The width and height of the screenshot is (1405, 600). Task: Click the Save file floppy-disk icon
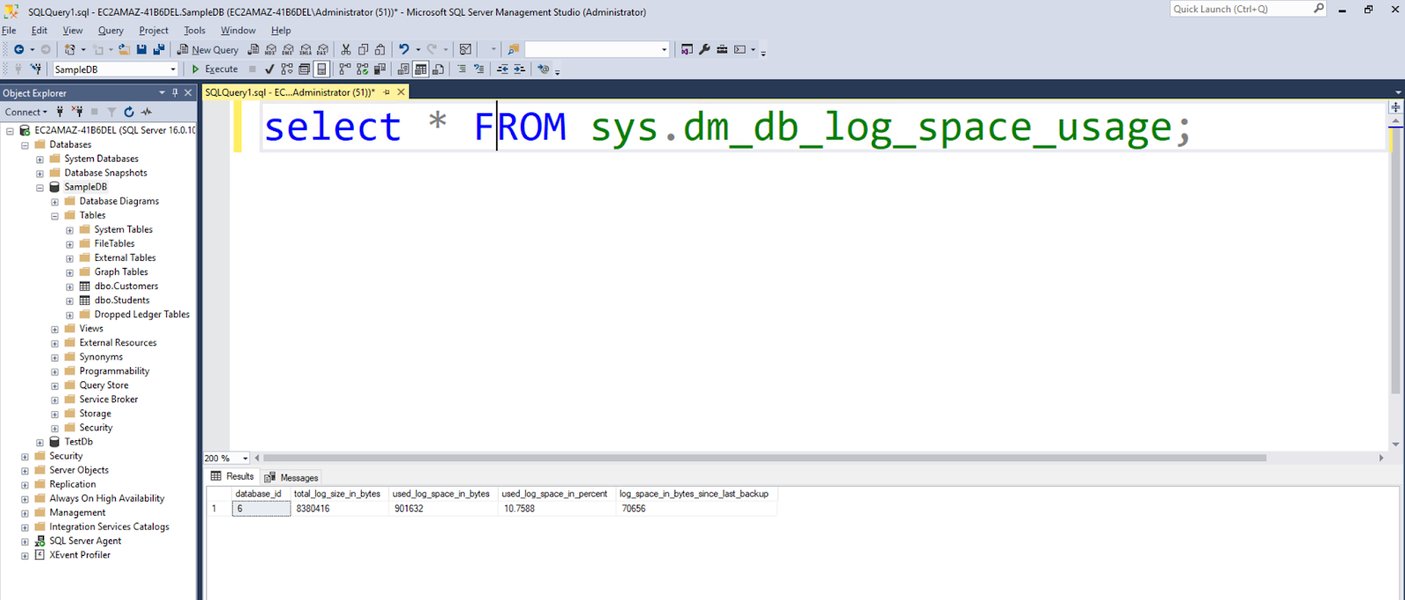tap(142, 49)
